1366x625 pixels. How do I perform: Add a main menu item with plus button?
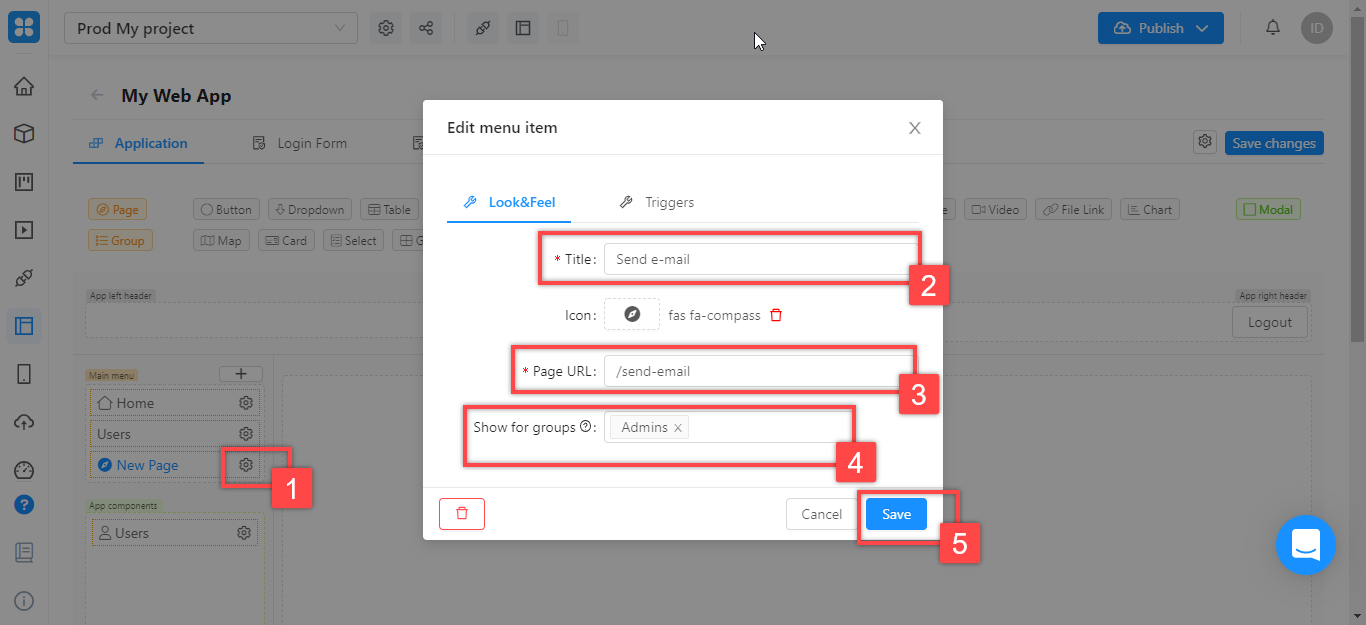point(241,374)
